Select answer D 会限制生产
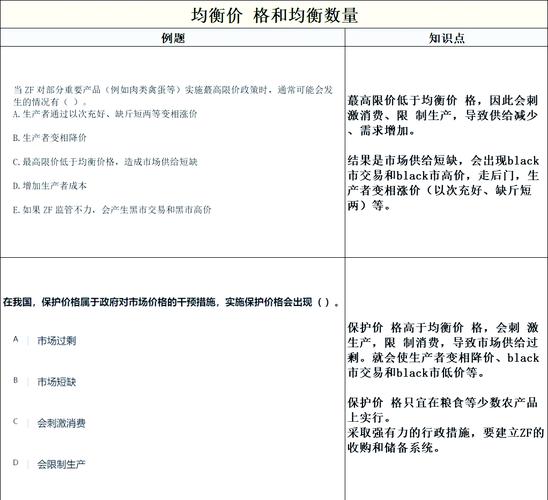 point(49,464)
